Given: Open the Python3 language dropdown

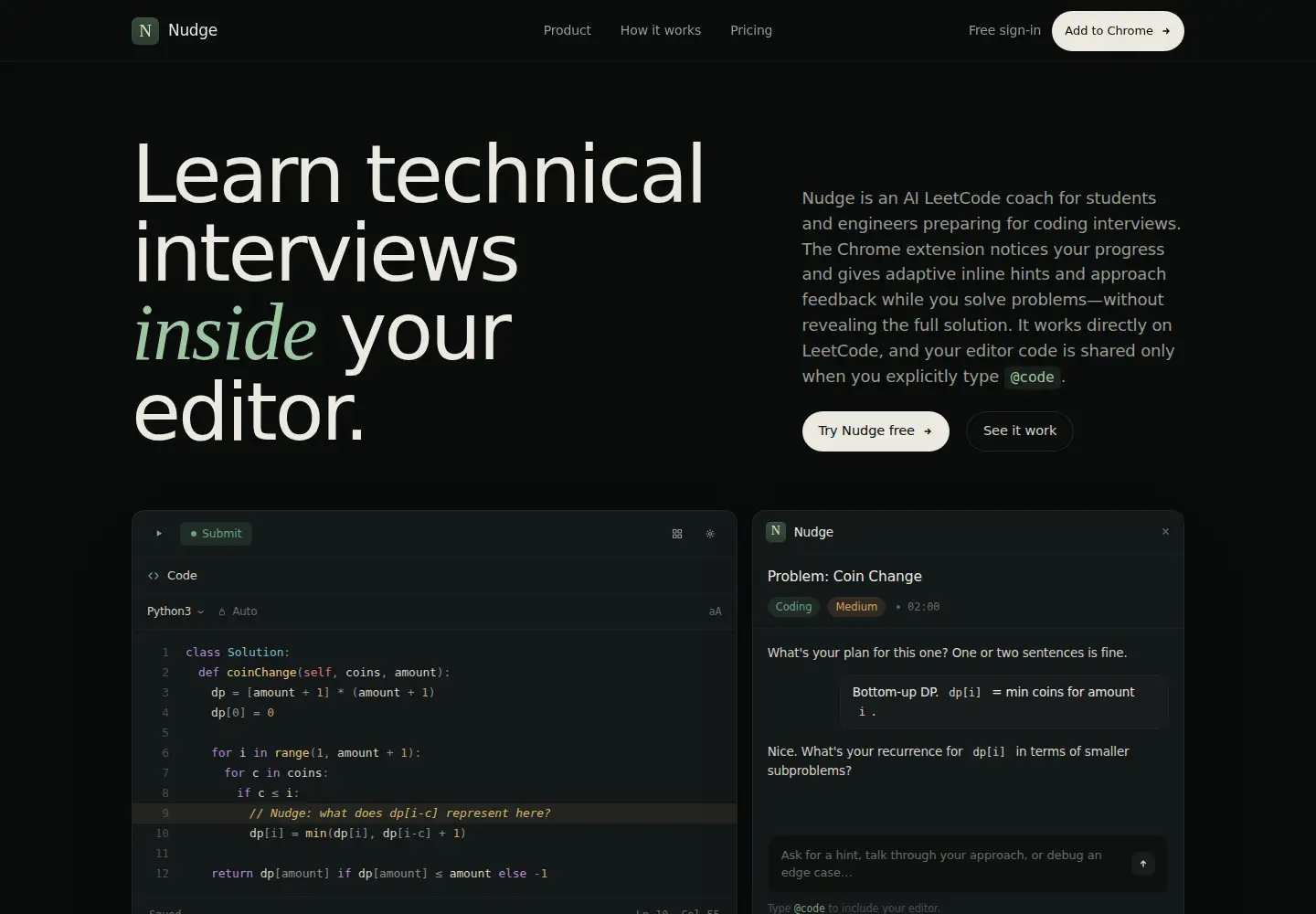Looking at the screenshot, I should [175, 611].
